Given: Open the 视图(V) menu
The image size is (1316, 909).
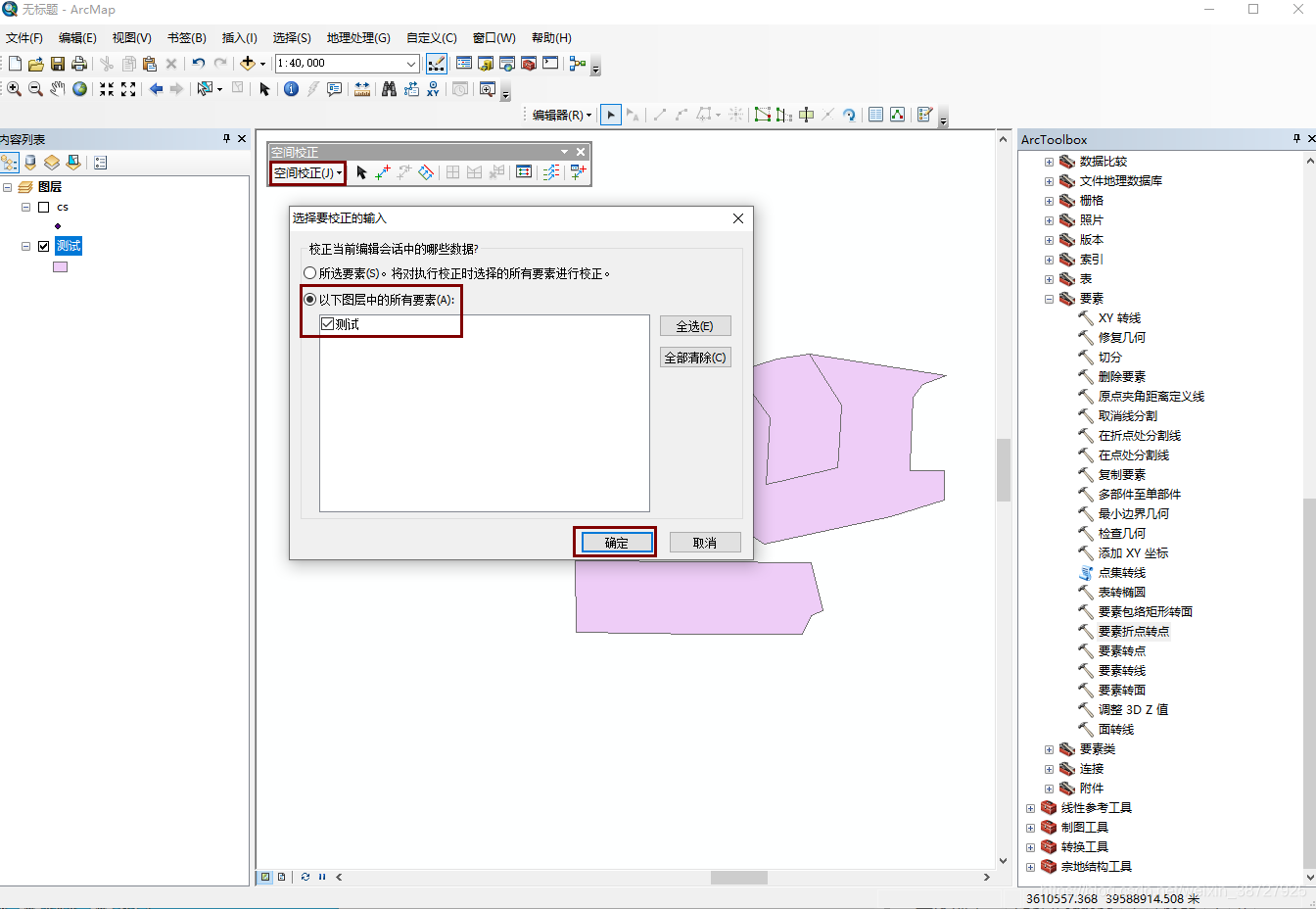Looking at the screenshot, I should 131,38.
